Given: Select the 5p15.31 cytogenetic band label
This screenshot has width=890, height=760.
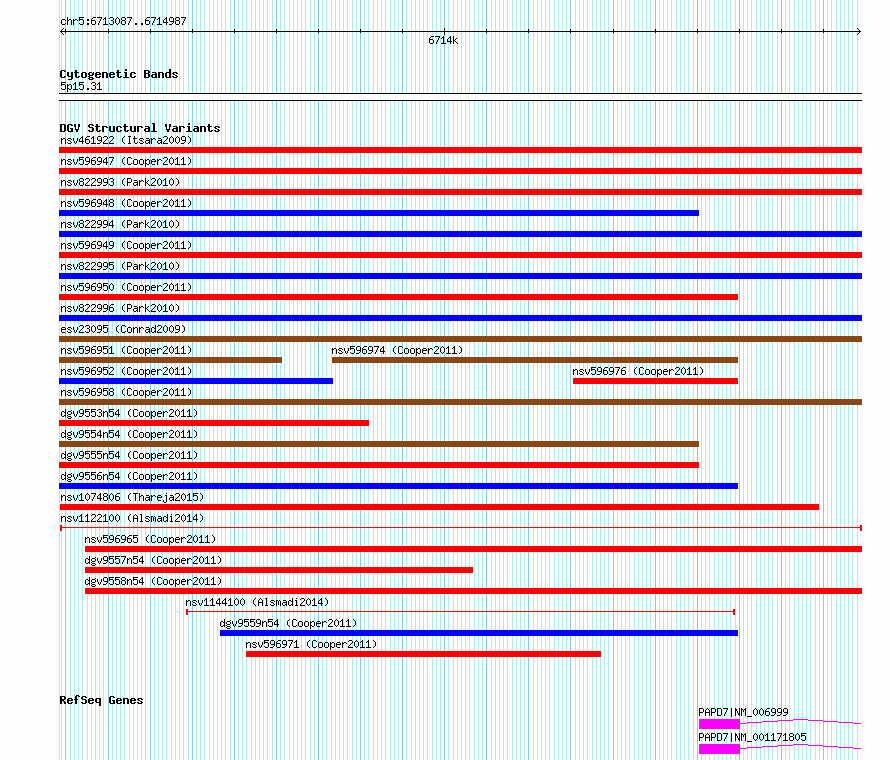Looking at the screenshot, I should click(81, 86).
